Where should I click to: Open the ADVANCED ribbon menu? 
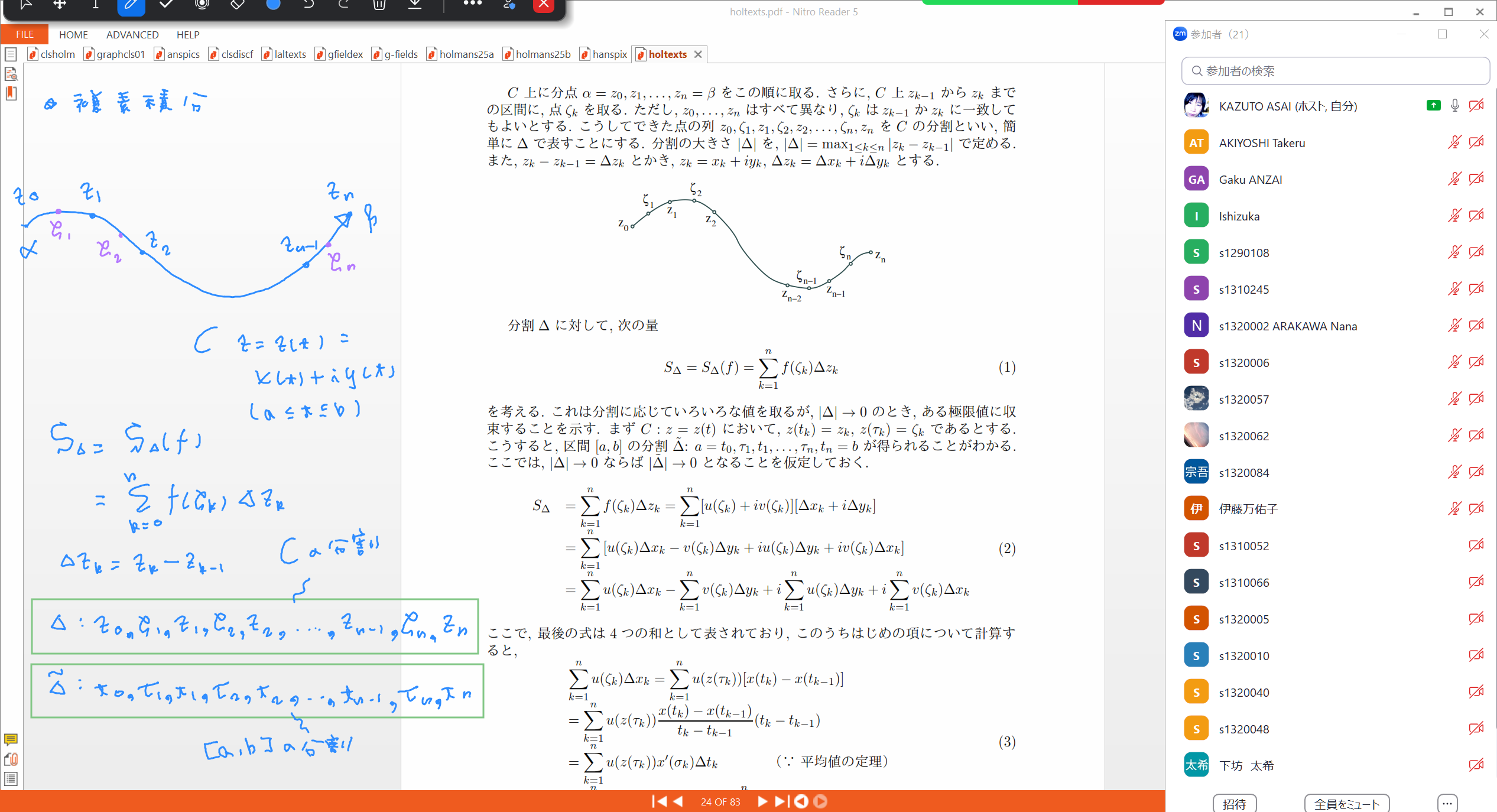point(132,34)
